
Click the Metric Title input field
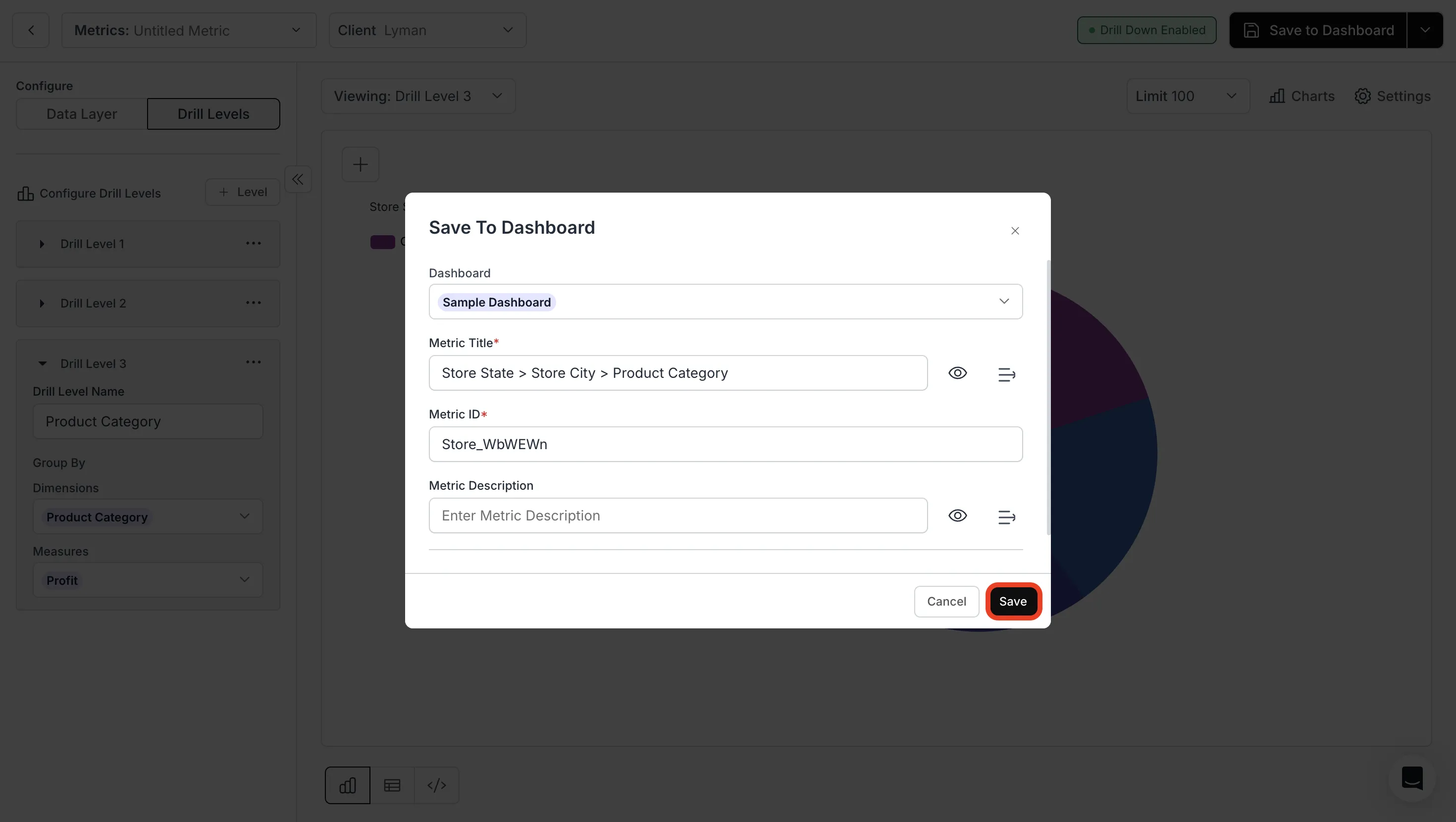[x=678, y=373]
